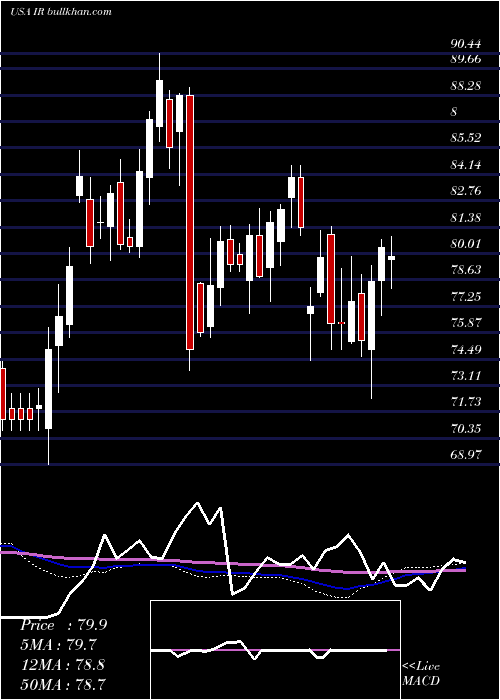Click the 77.25 price level label
500x700 pixels.
coord(466,296)
